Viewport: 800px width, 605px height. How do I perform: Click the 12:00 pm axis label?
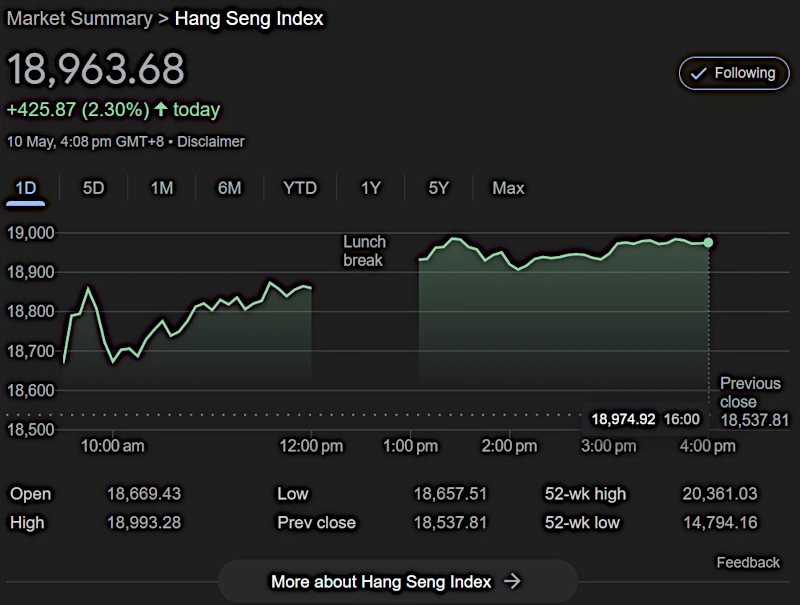coord(311,446)
